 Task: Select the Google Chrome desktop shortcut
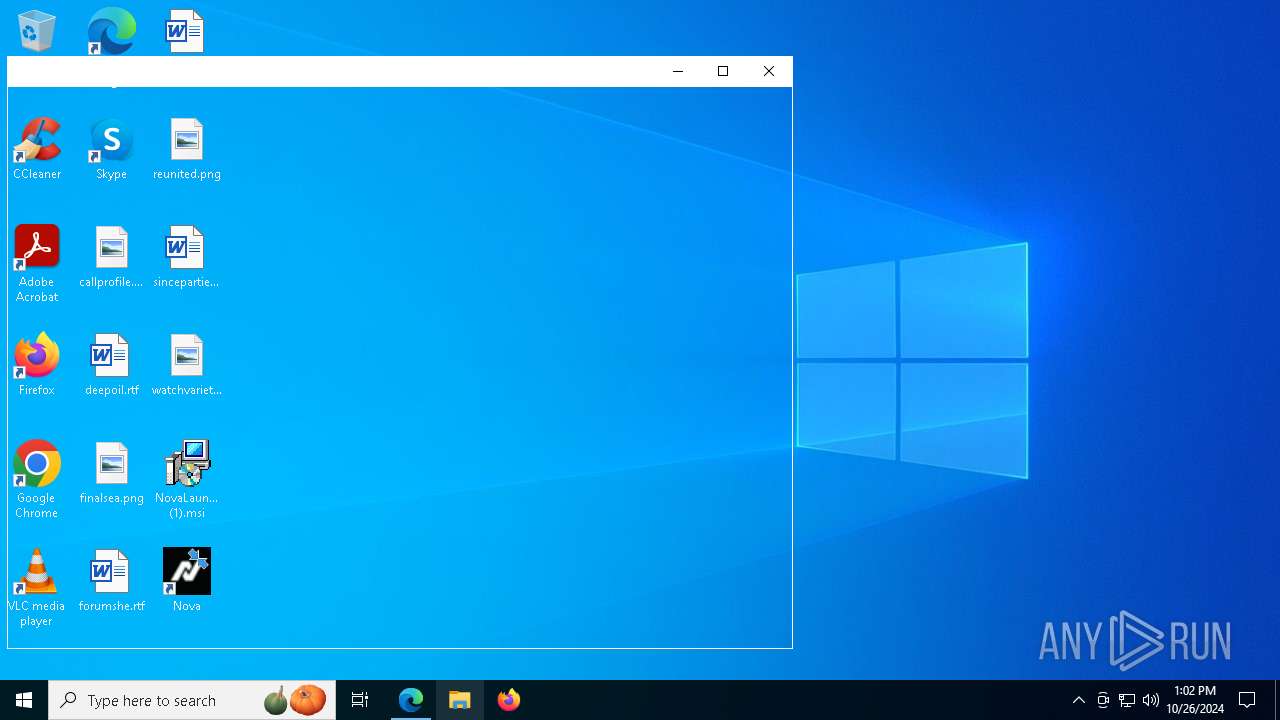click(37, 479)
